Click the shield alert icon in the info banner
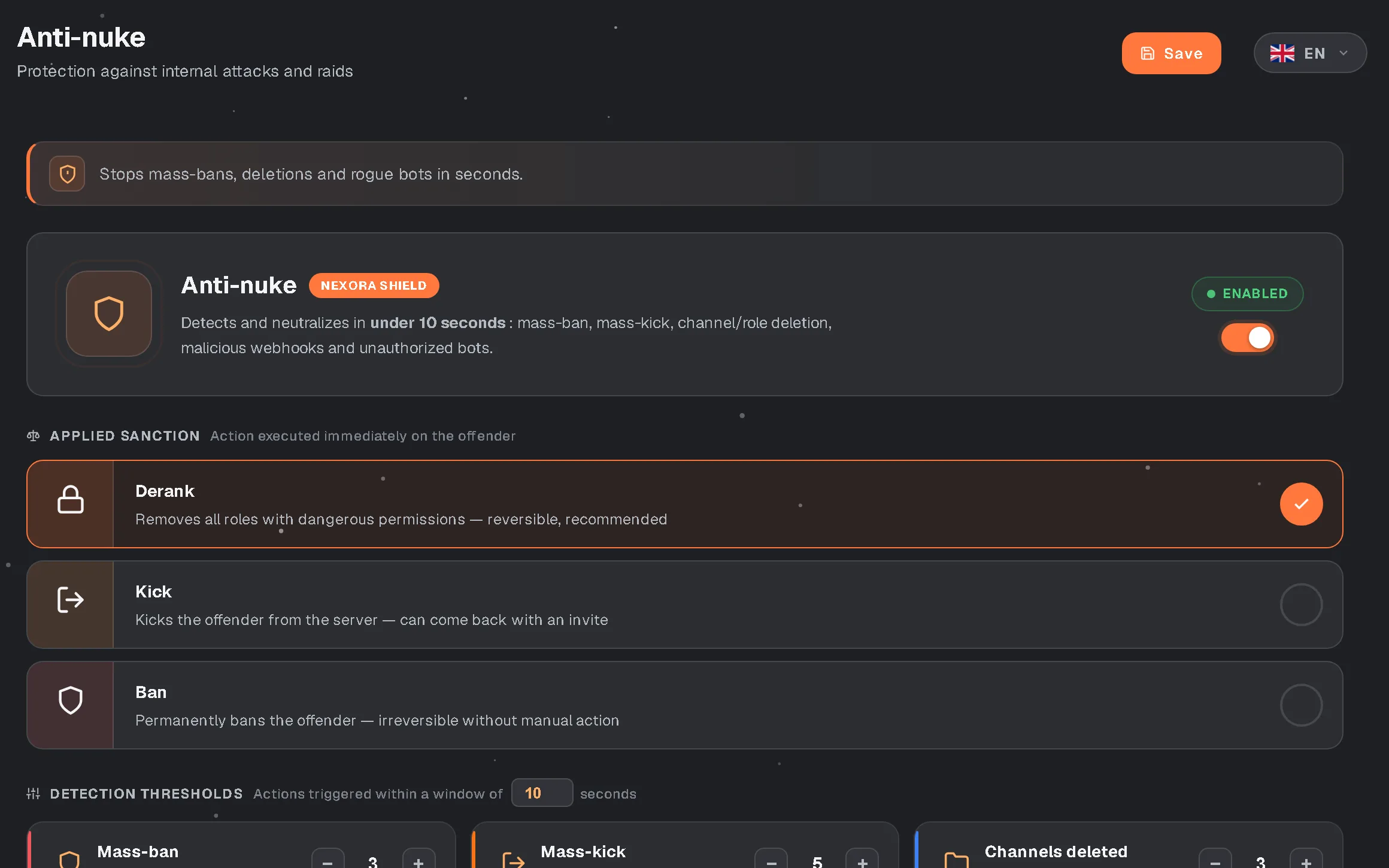Image resolution: width=1389 pixels, height=868 pixels. [x=67, y=174]
